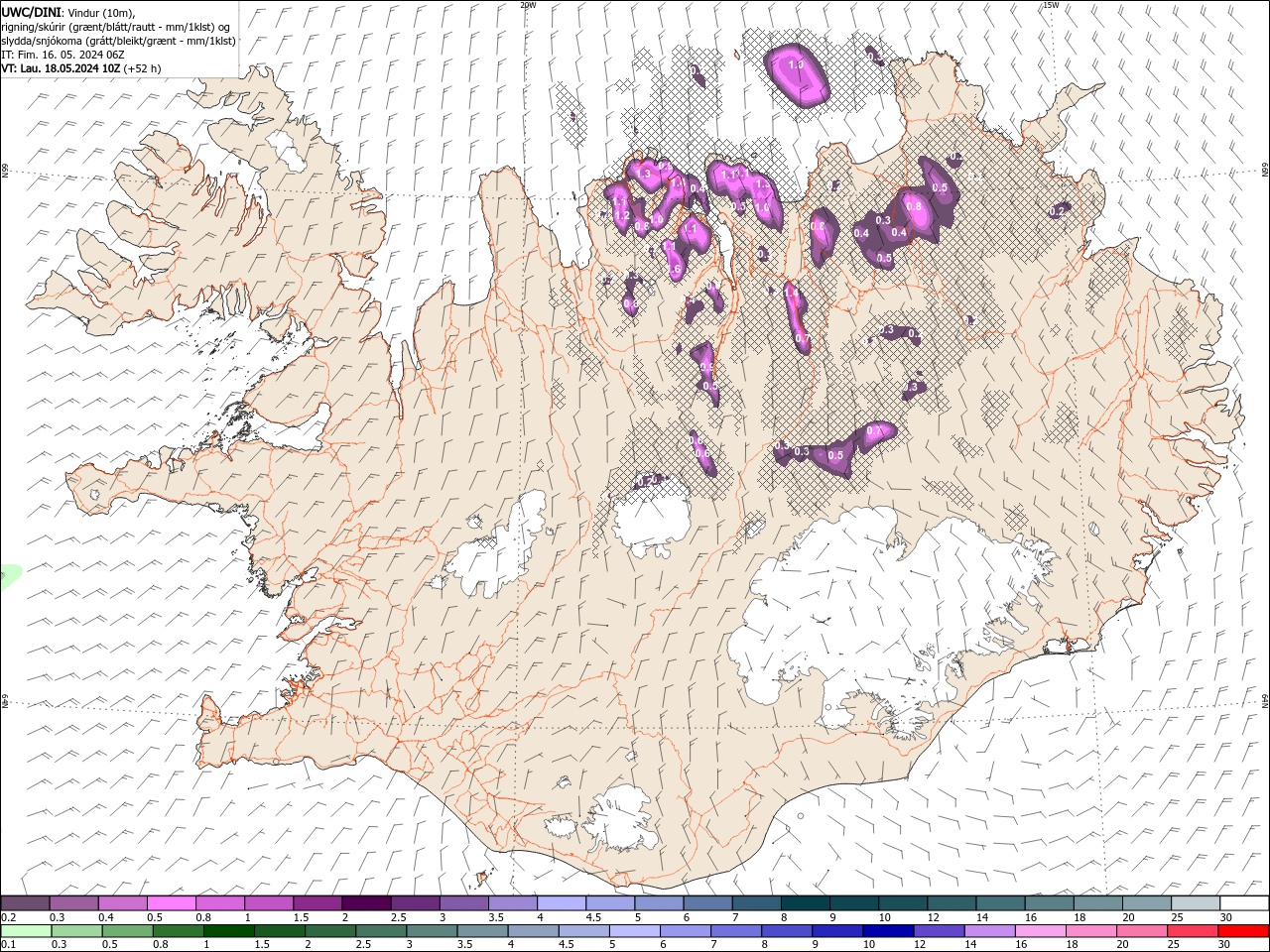The image size is (1270, 952).
Task: Select the bright pink 0.5 snow legend swatch
Action: click(172, 902)
